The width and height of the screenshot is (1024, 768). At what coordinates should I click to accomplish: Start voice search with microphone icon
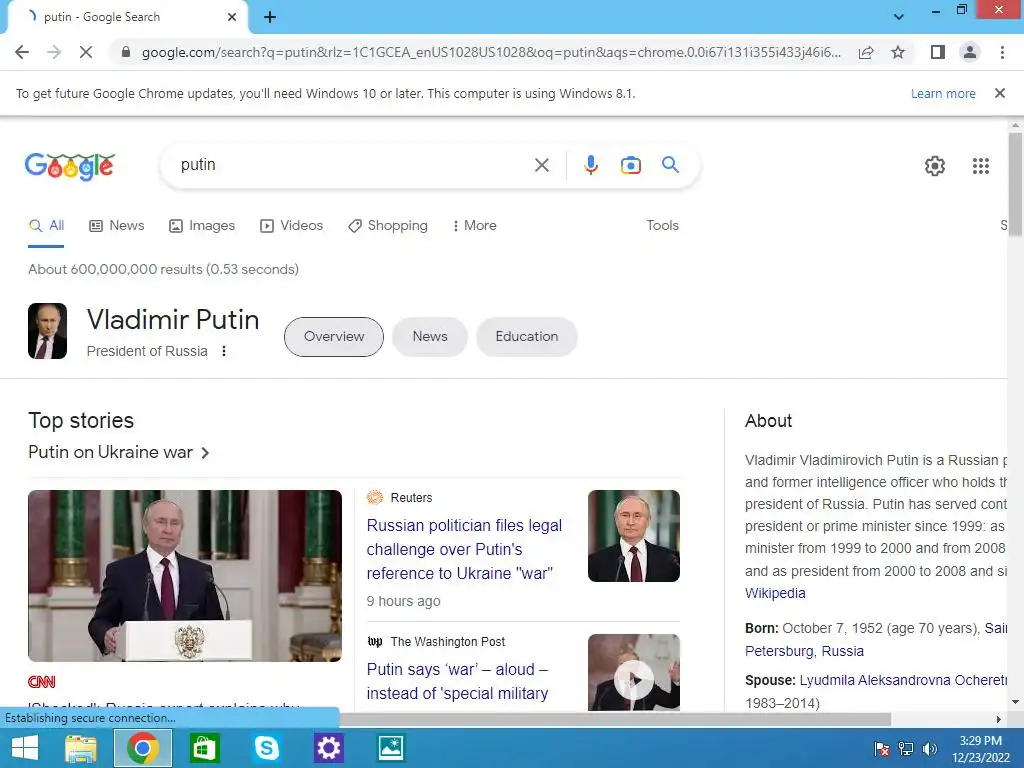click(591, 165)
